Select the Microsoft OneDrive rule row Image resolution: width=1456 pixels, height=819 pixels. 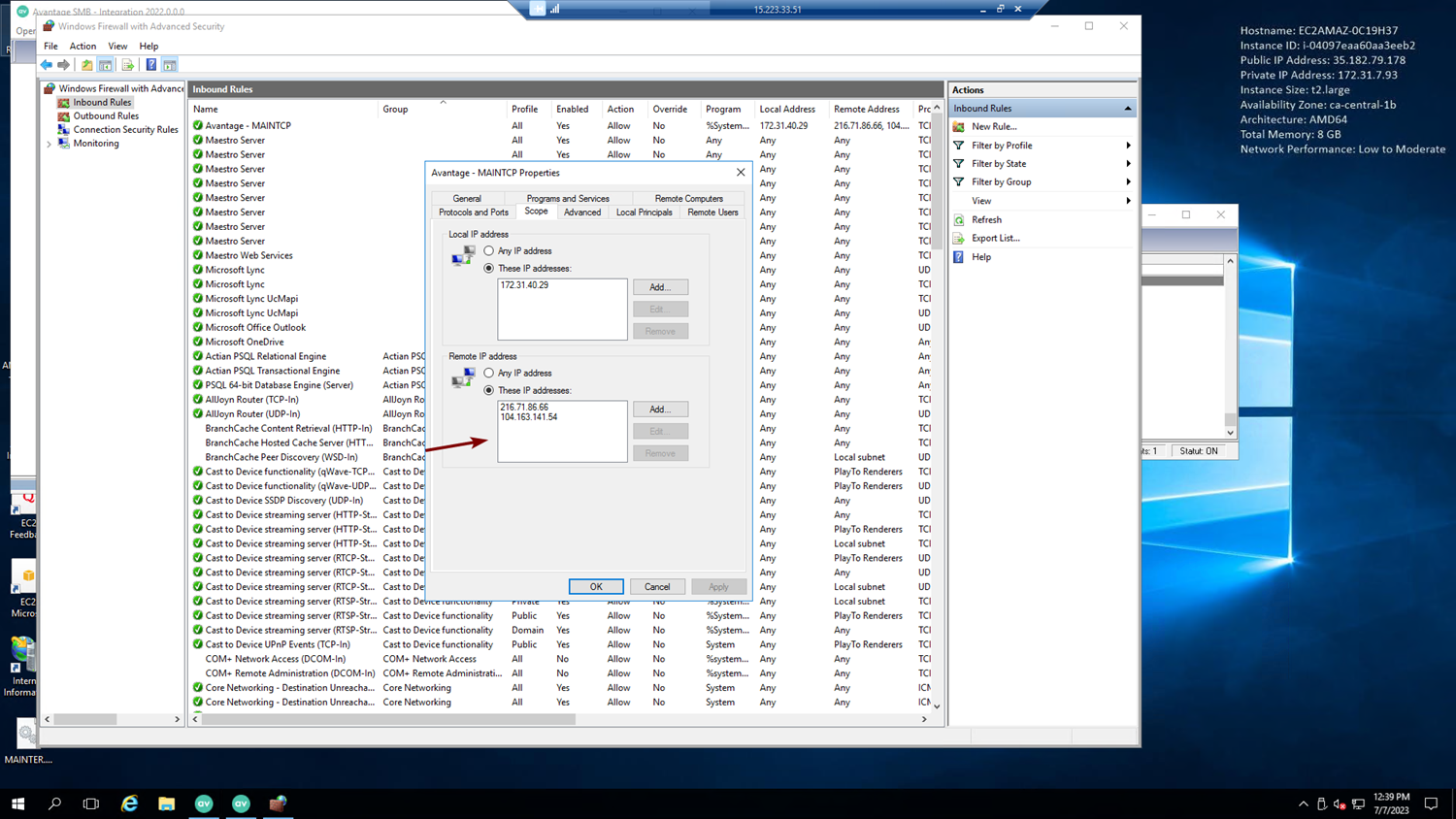click(x=245, y=343)
